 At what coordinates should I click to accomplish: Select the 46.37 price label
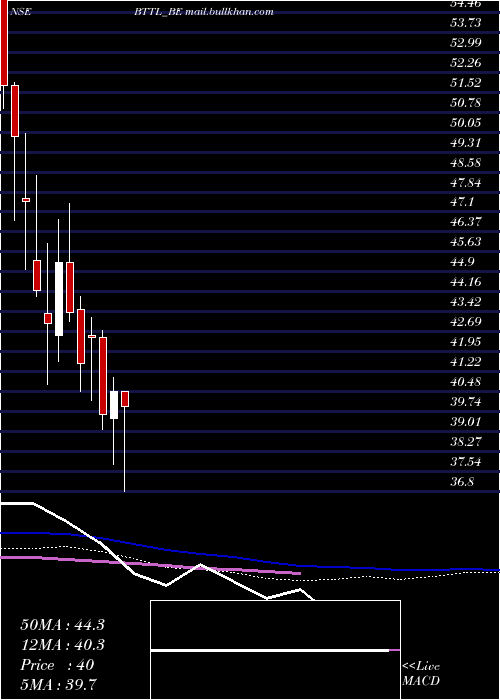click(466, 222)
